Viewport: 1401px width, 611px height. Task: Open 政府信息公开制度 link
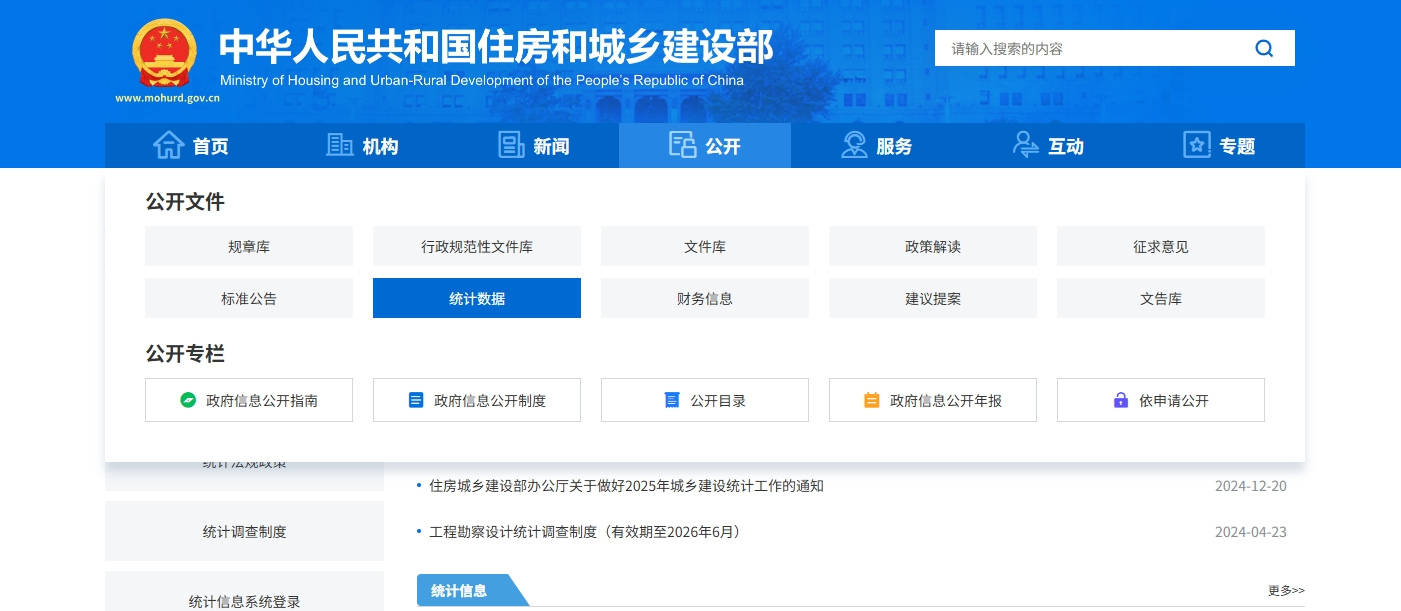tap(477, 400)
